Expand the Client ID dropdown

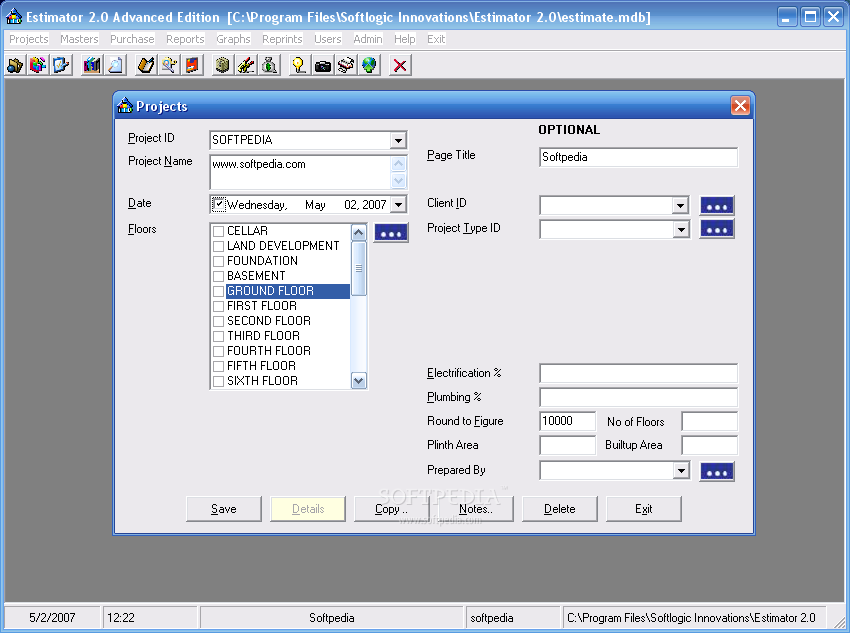680,205
